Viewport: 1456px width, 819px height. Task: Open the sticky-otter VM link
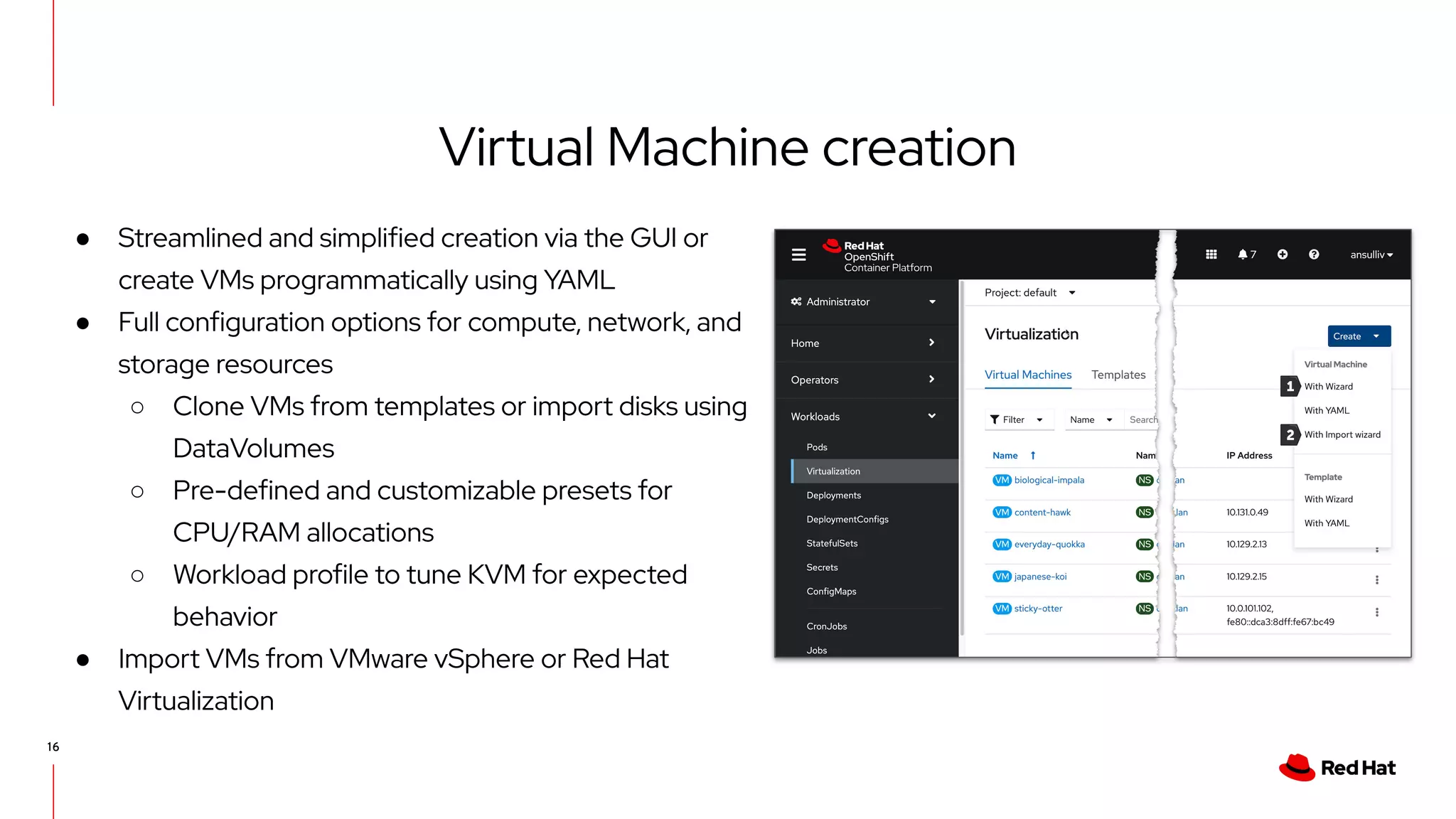1038,609
